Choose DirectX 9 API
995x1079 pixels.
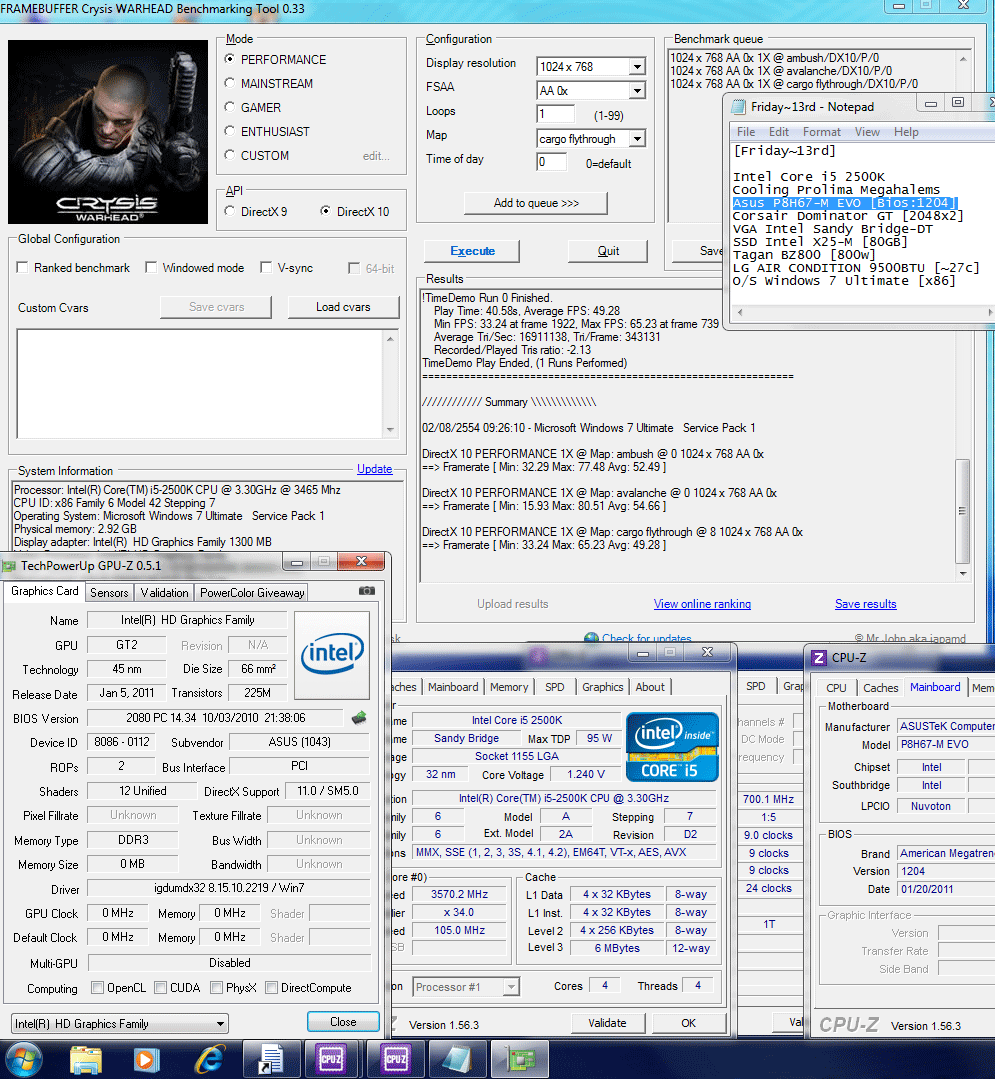tap(230, 211)
